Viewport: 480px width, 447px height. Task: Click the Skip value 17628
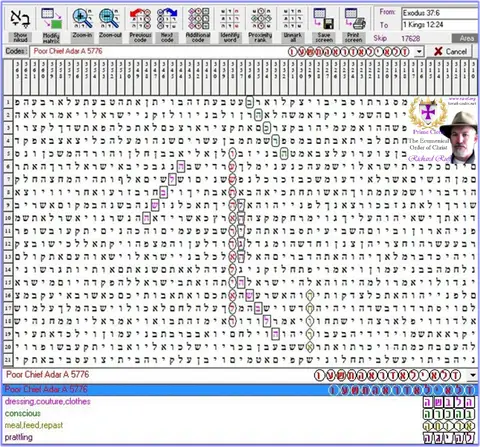(410, 38)
